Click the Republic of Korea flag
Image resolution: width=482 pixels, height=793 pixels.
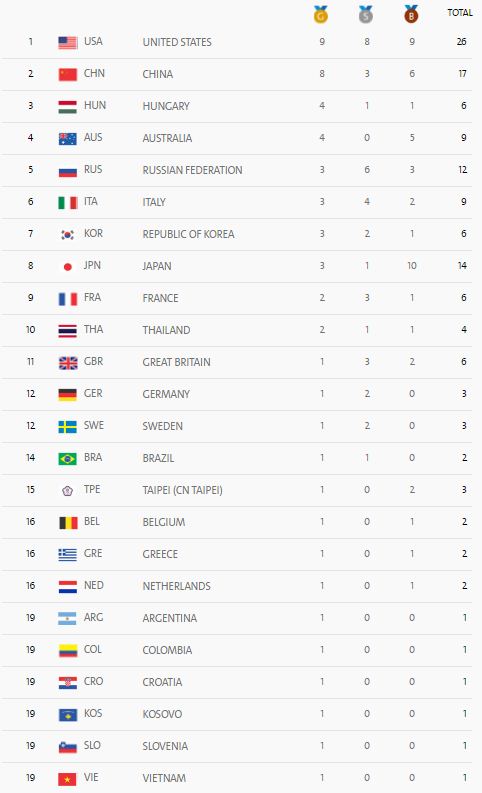tap(68, 234)
